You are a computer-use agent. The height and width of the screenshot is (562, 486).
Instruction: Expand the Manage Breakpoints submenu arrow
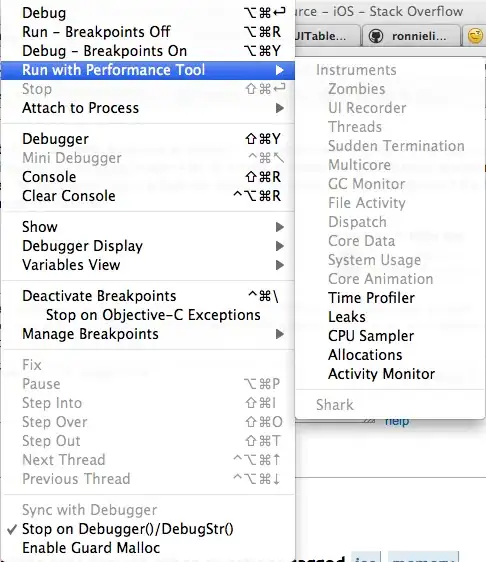[280, 334]
